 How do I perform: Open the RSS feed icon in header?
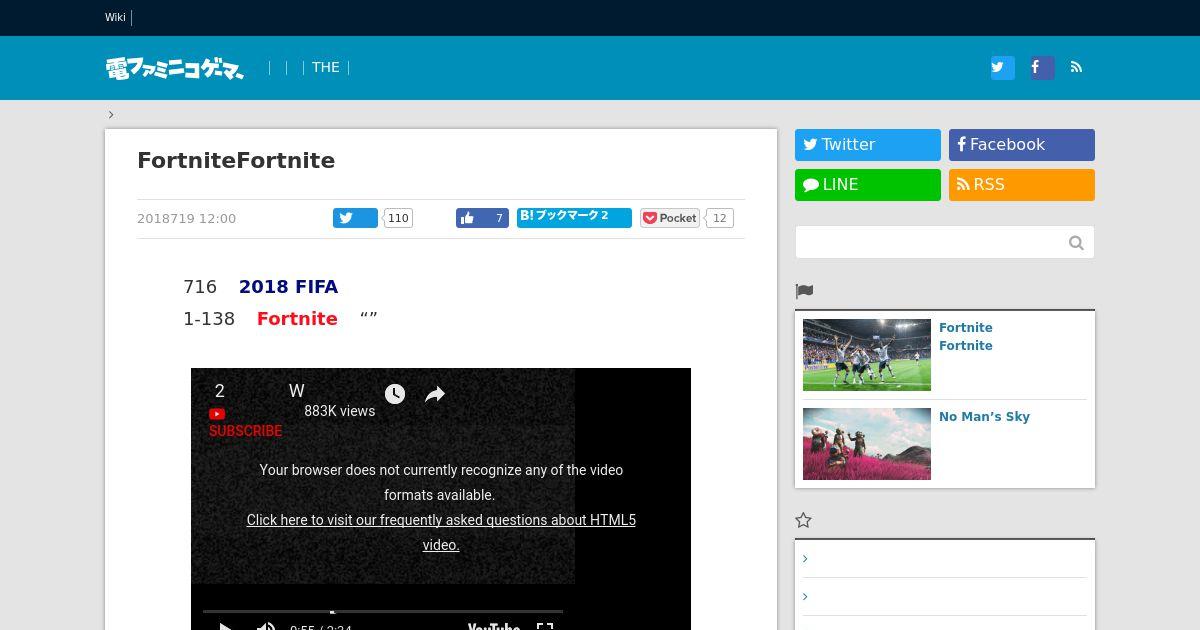coord(1077,67)
